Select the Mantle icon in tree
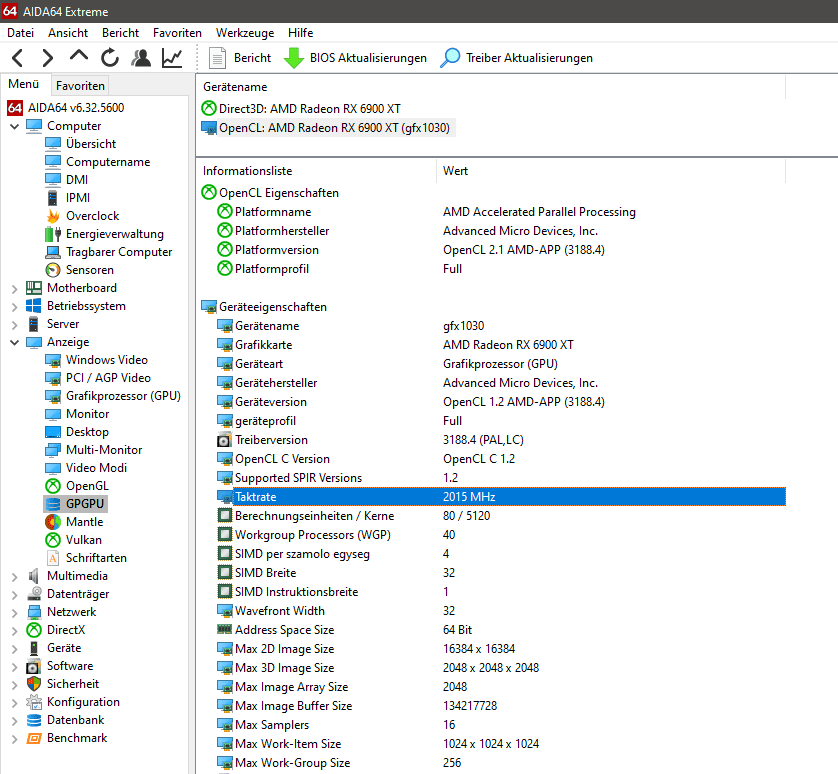838x774 pixels. pyautogui.click(x=53, y=522)
